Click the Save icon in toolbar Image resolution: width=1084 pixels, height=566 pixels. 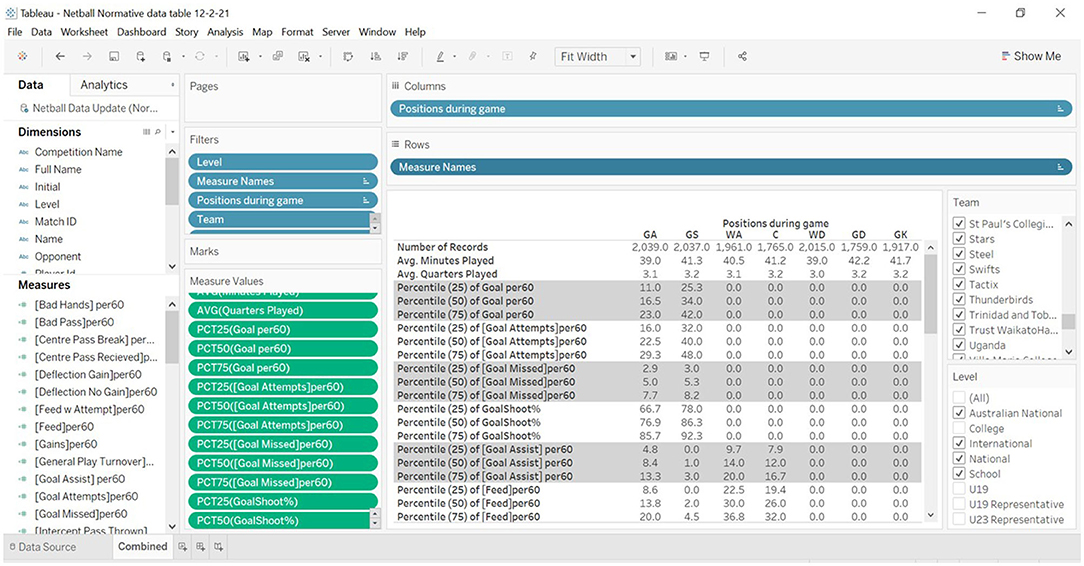114,57
